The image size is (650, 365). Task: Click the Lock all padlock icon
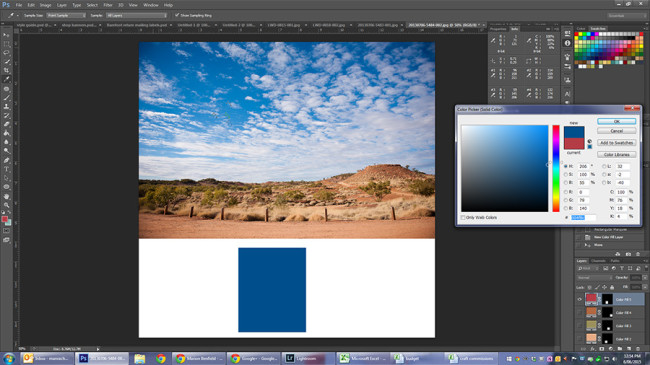[x=612, y=287]
